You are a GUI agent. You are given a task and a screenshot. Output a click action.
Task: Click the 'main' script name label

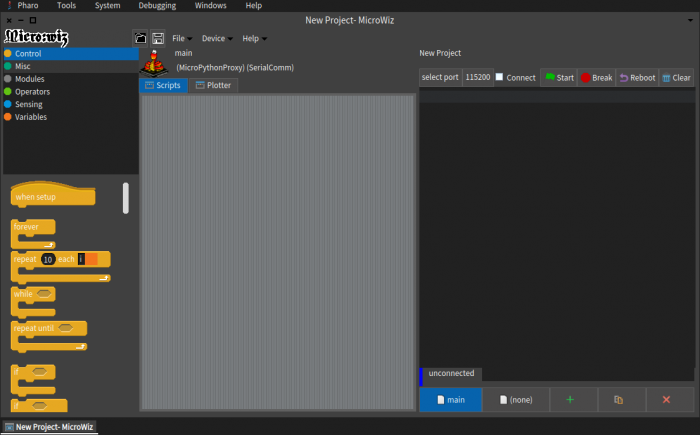[x=183, y=53]
